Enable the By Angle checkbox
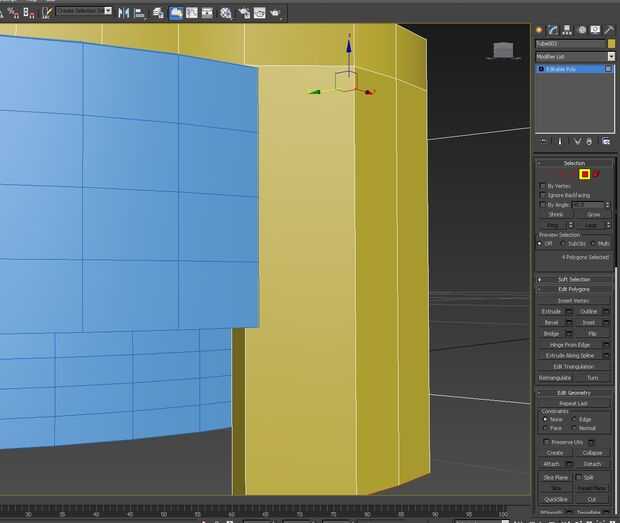Screen dimensions: 620x523 click(x=542, y=205)
